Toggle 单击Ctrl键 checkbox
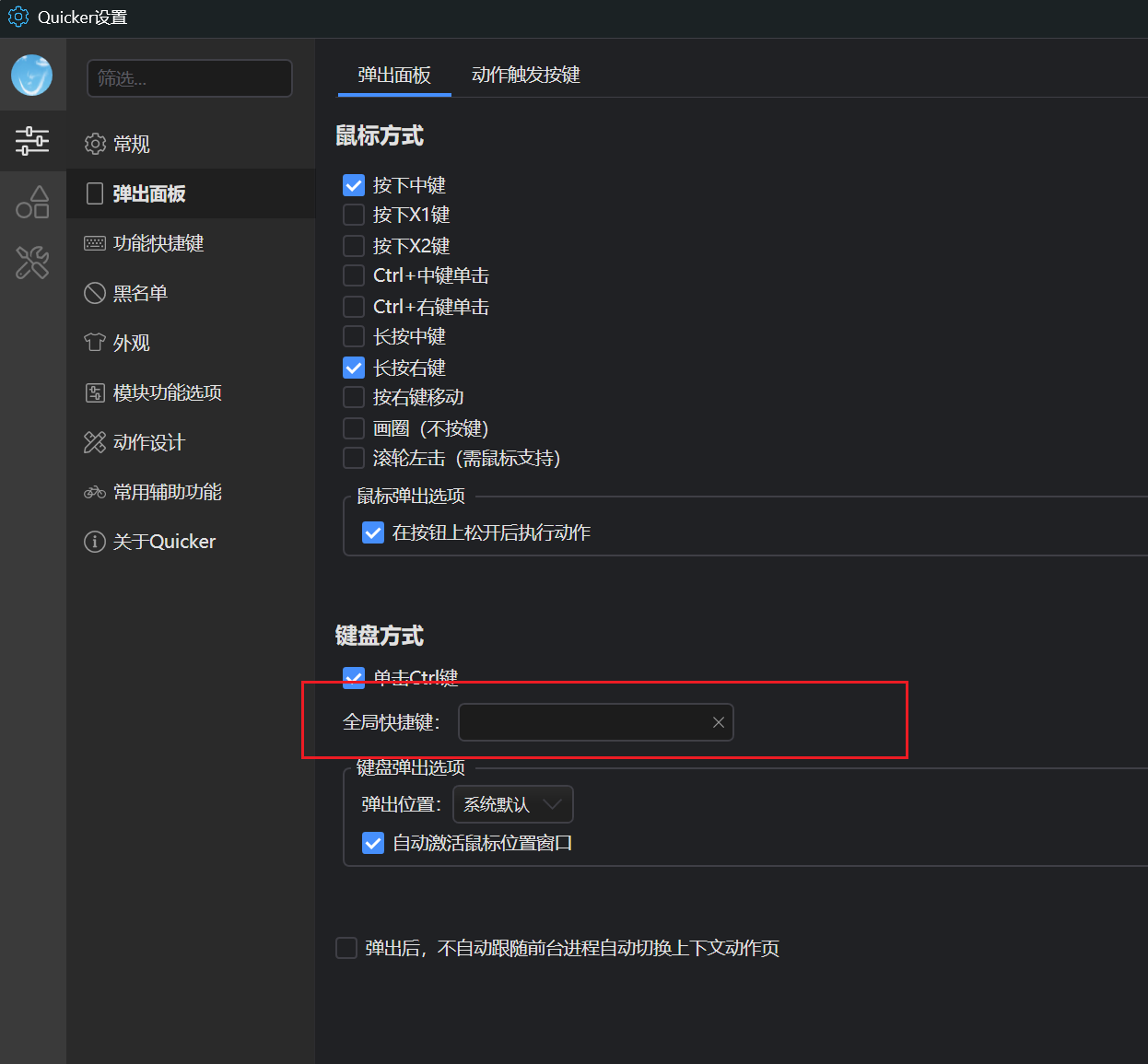Screen dimensions: 1148x1064 pyautogui.click(x=354, y=678)
